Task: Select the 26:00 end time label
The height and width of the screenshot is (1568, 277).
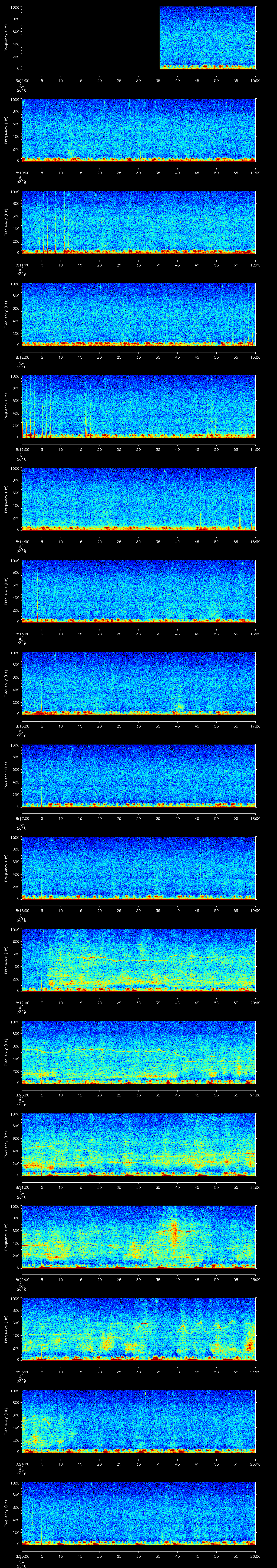Action: (x=255, y=1556)
